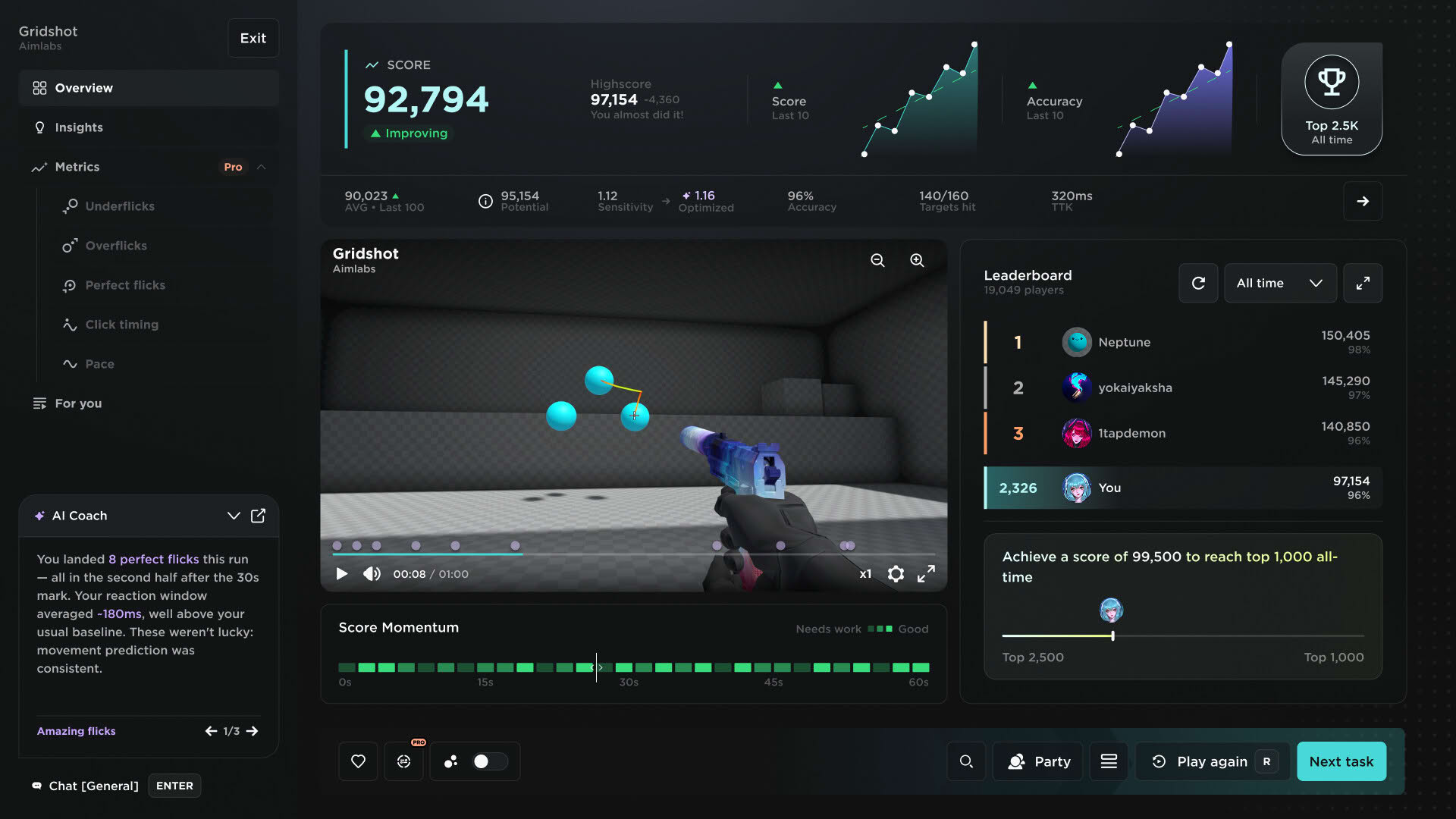Select Click timing metric
1456x819 pixels.
click(121, 325)
